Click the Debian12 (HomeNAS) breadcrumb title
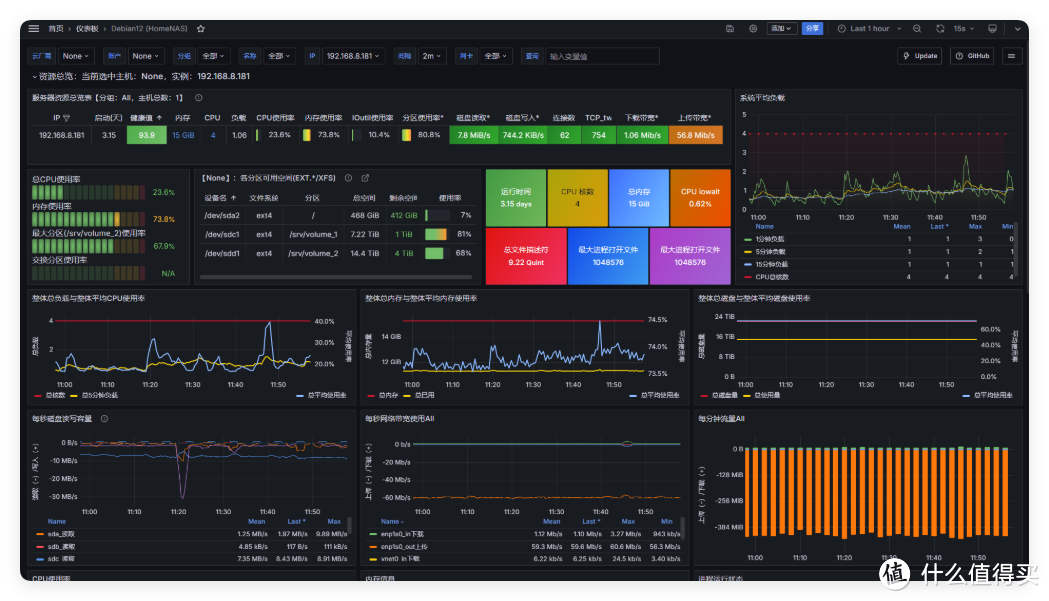1049x601 pixels. click(x=149, y=29)
